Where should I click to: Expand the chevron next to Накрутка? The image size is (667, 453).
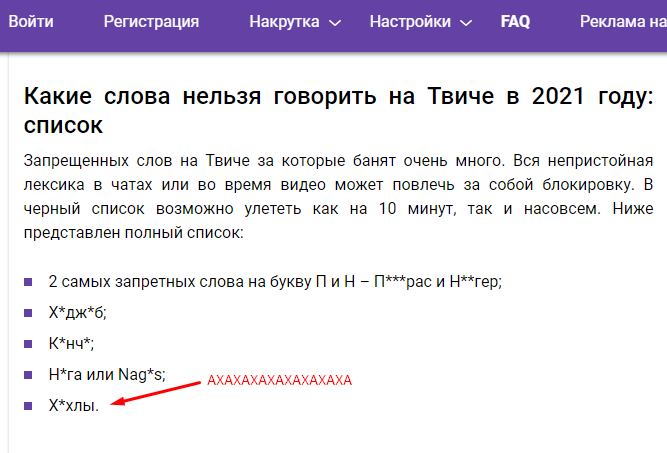coord(335,22)
